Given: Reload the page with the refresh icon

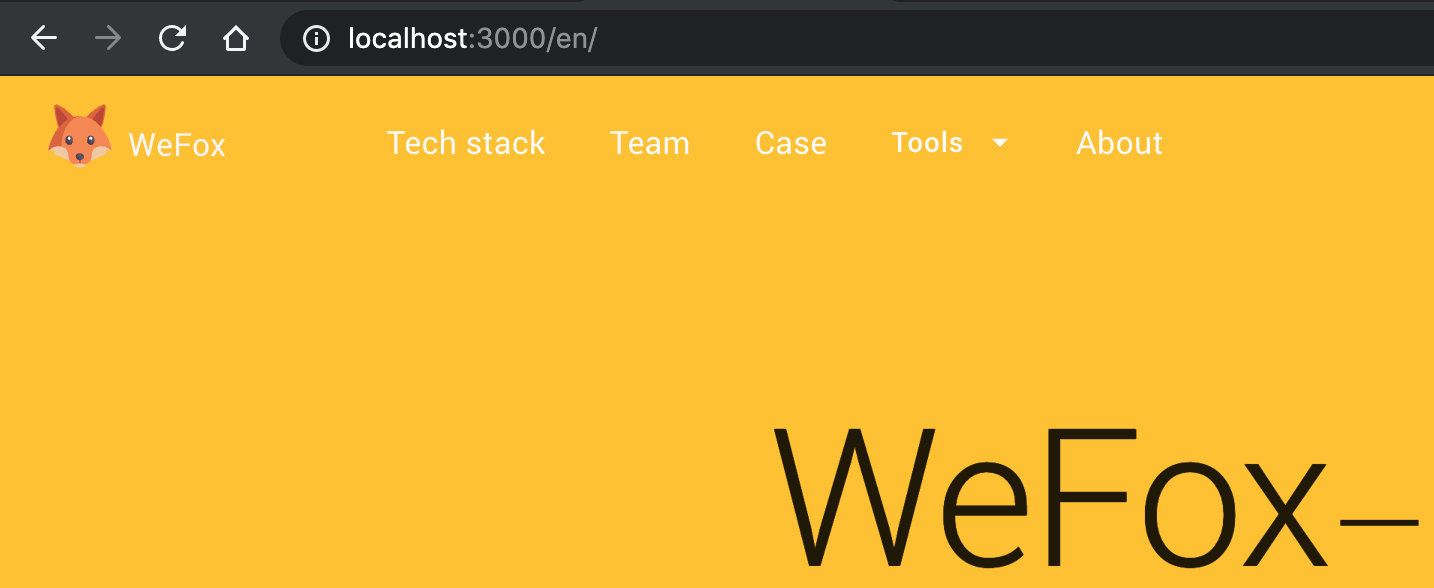Looking at the screenshot, I should pos(172,39).
